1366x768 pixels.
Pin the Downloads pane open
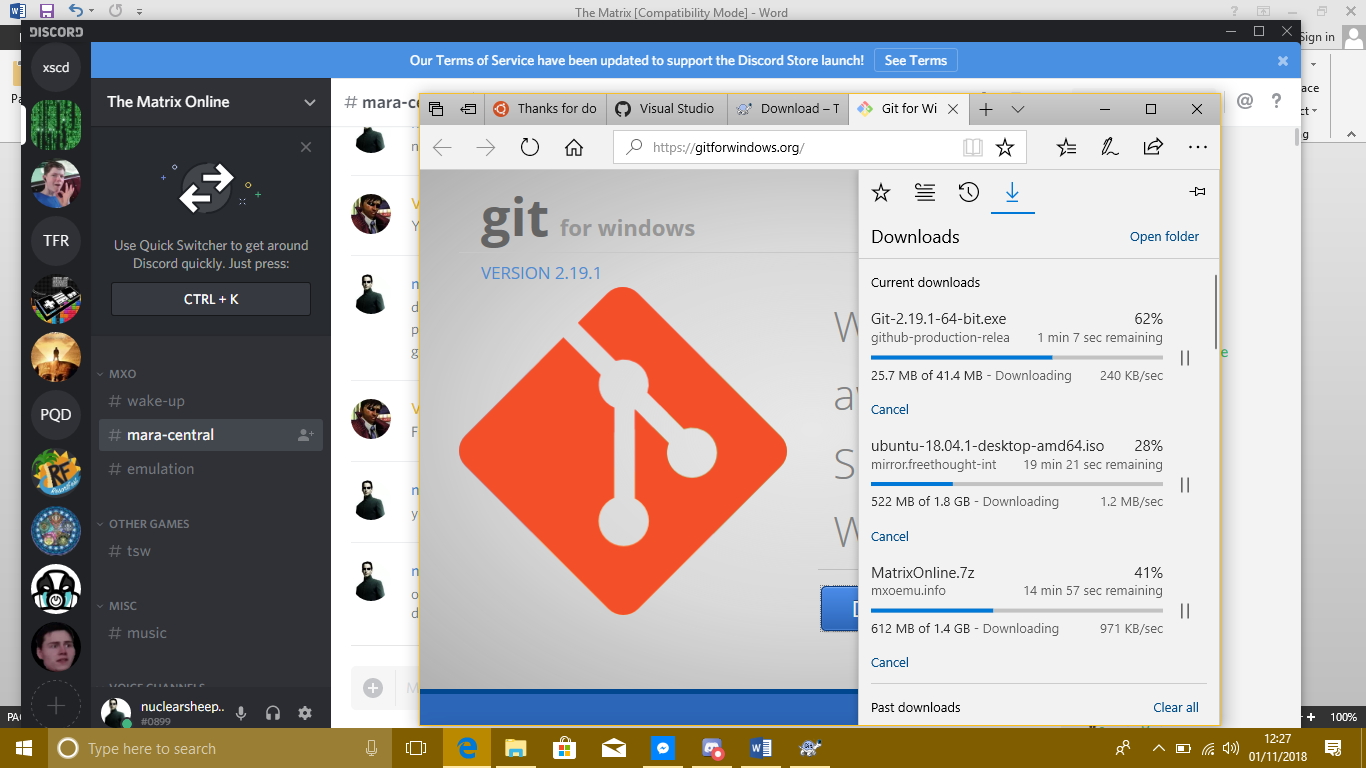(1197, 192)
